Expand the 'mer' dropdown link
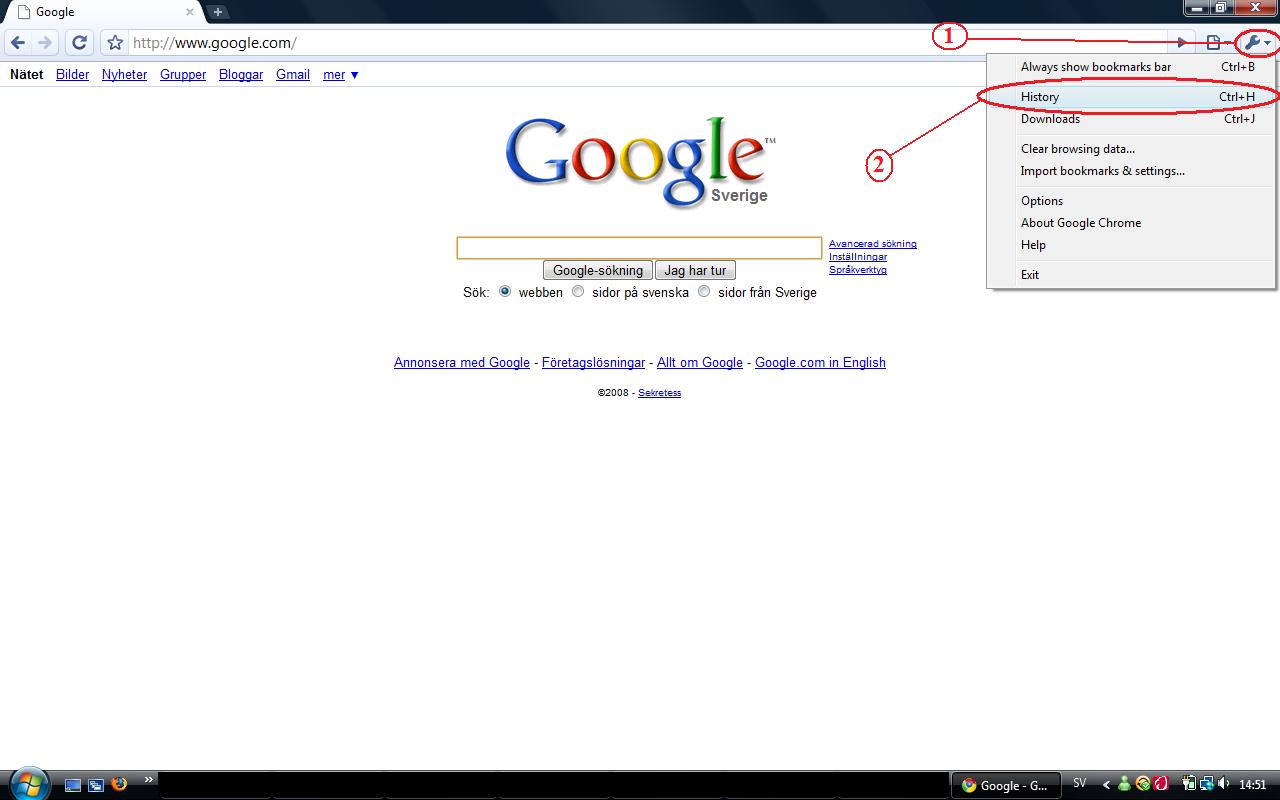 point(340,75)
